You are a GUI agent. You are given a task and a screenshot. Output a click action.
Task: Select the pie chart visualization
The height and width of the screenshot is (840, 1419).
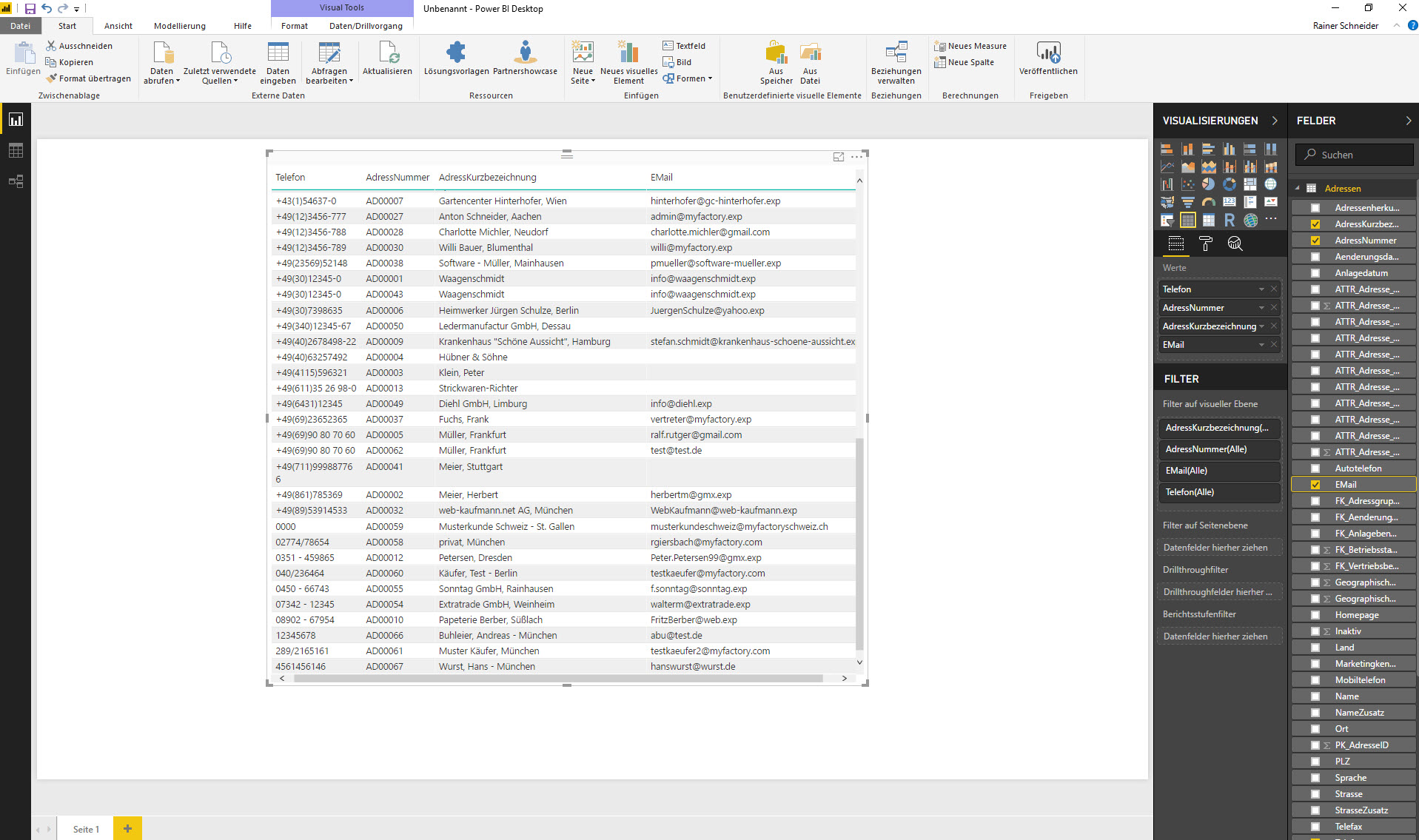(1208, 184)
